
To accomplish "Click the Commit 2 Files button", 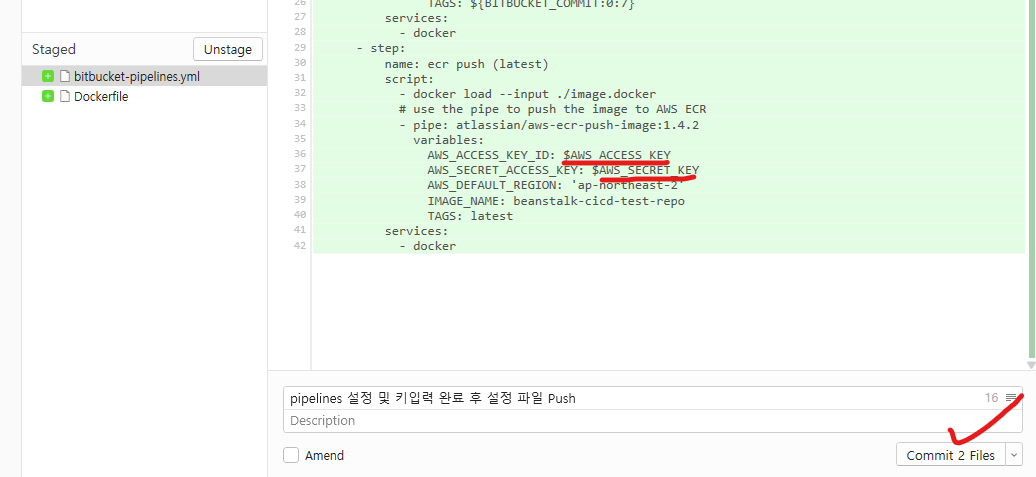I will point(950,455).
